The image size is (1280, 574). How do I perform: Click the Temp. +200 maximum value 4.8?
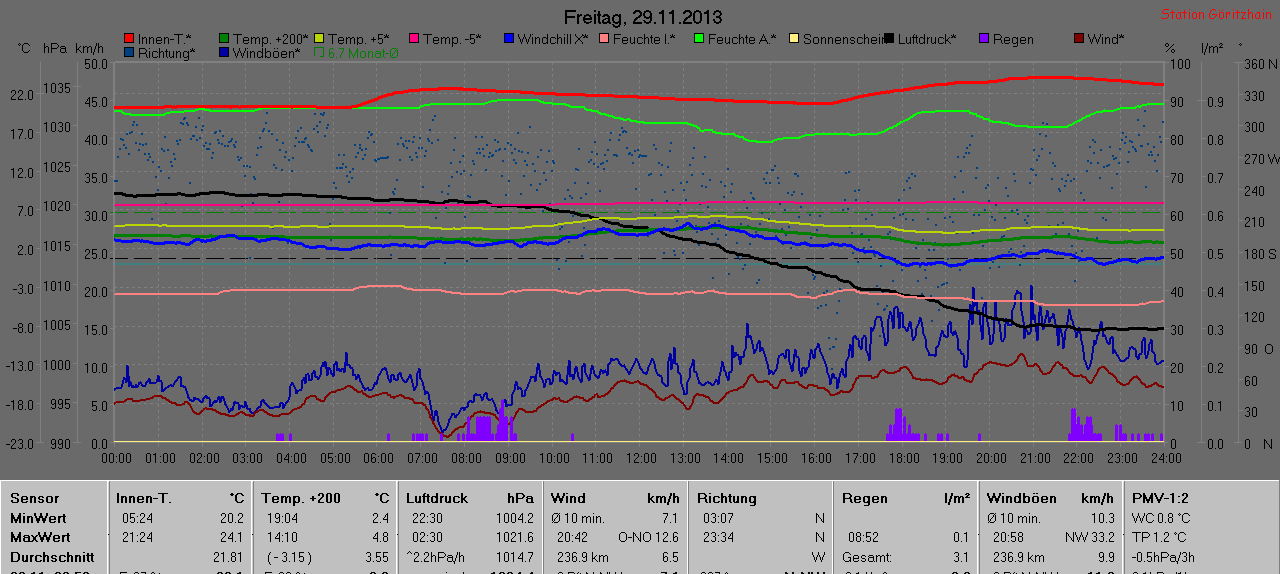380,538
